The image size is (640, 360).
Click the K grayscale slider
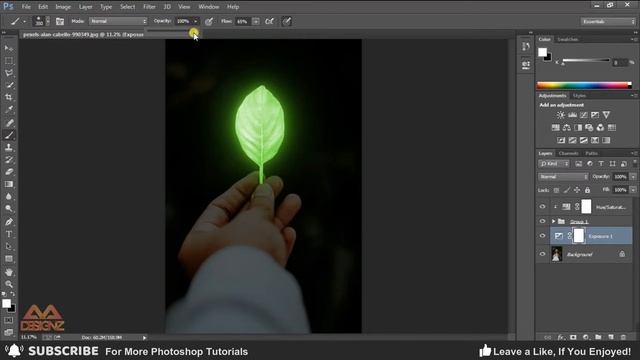[x=586, y=61]
